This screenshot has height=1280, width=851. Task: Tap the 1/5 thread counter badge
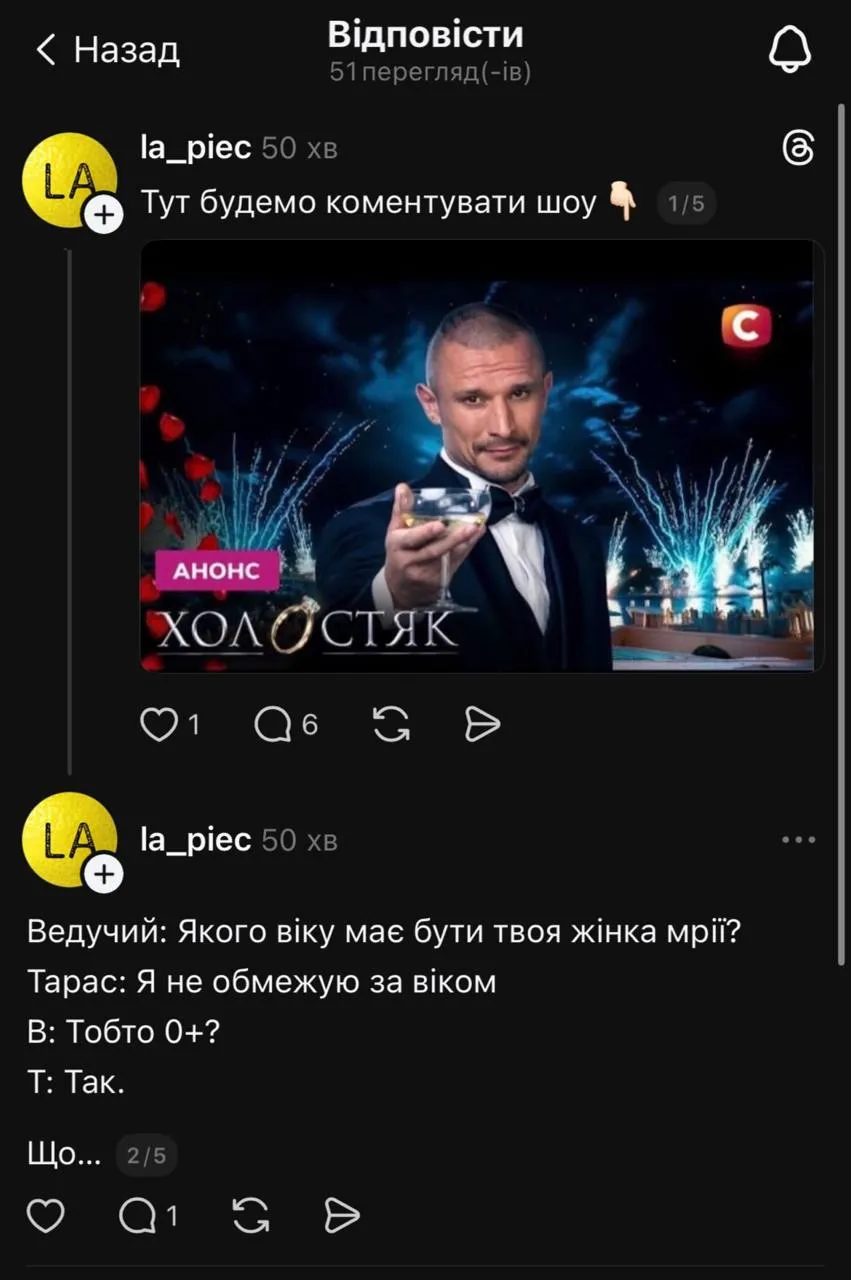point(686,205)
